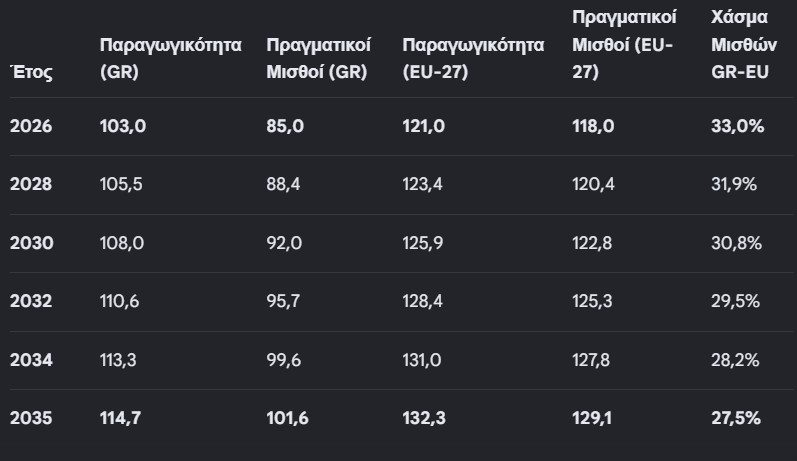Viewport: 797px width, 461px height.
Task: Click the 2034 year cell
Action: (31, 360)
